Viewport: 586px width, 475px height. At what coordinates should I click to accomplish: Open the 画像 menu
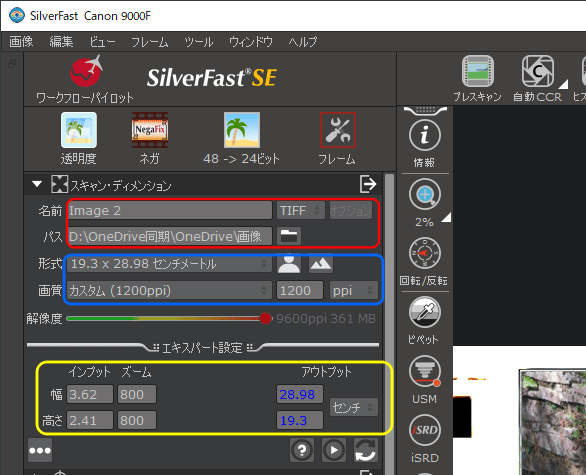21,41
